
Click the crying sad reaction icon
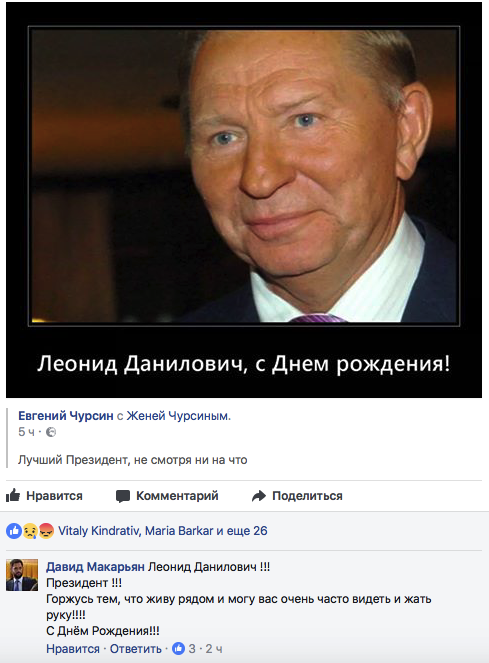[x=30, y=531]
